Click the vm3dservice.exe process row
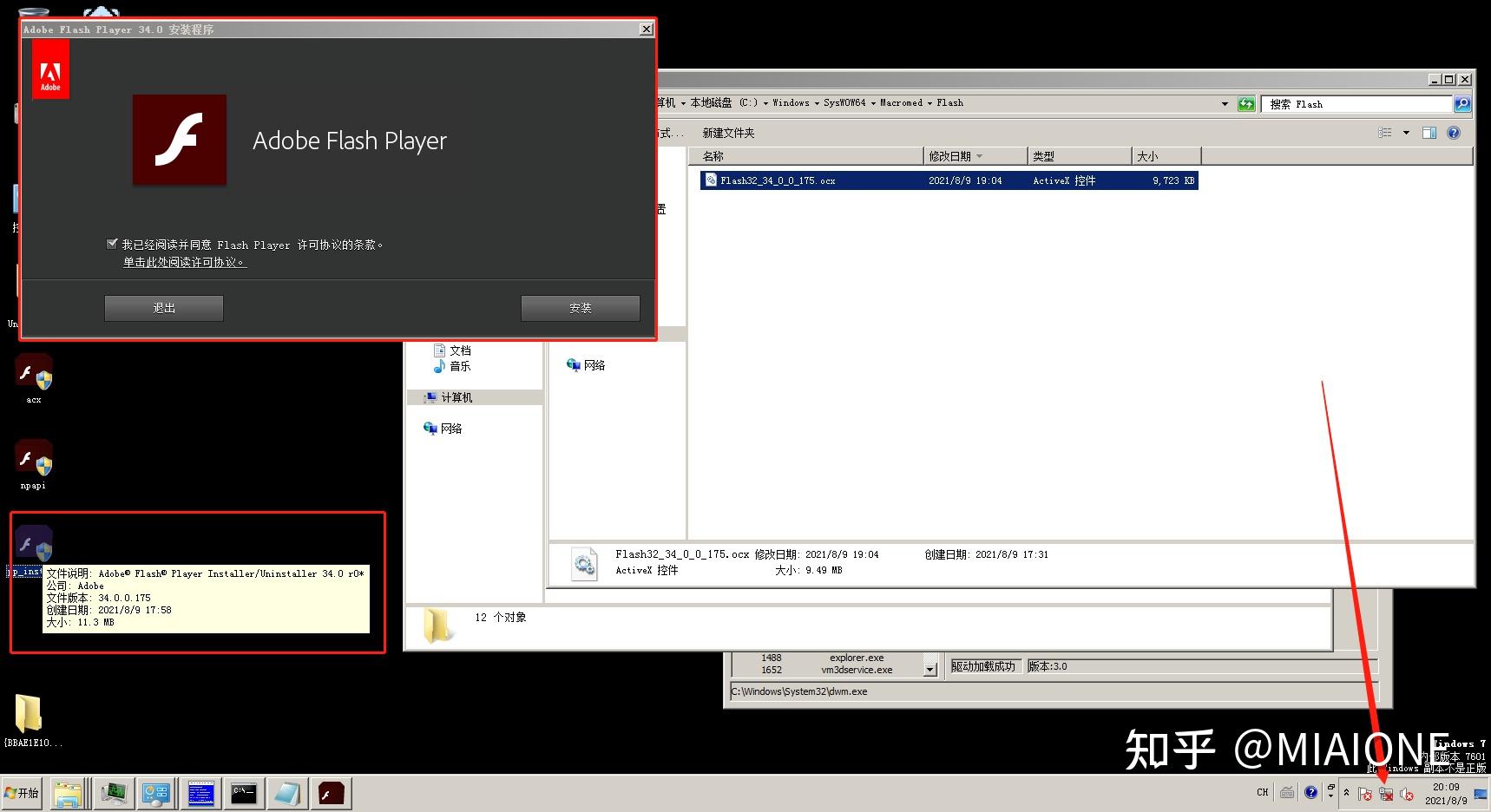The height and width of the screenshot is (812, 1491). coord(827,670)
